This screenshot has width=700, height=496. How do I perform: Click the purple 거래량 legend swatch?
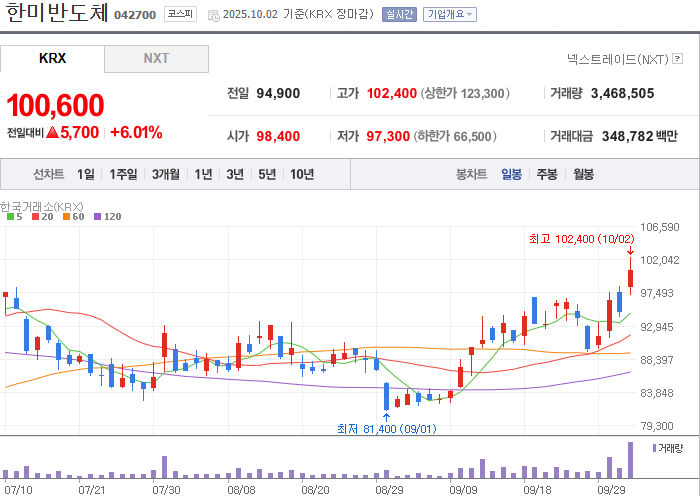click(x=654, y=448)
